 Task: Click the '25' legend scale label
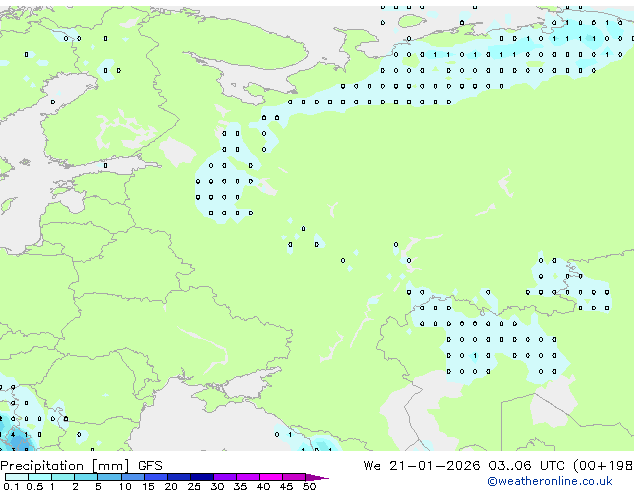194,486
